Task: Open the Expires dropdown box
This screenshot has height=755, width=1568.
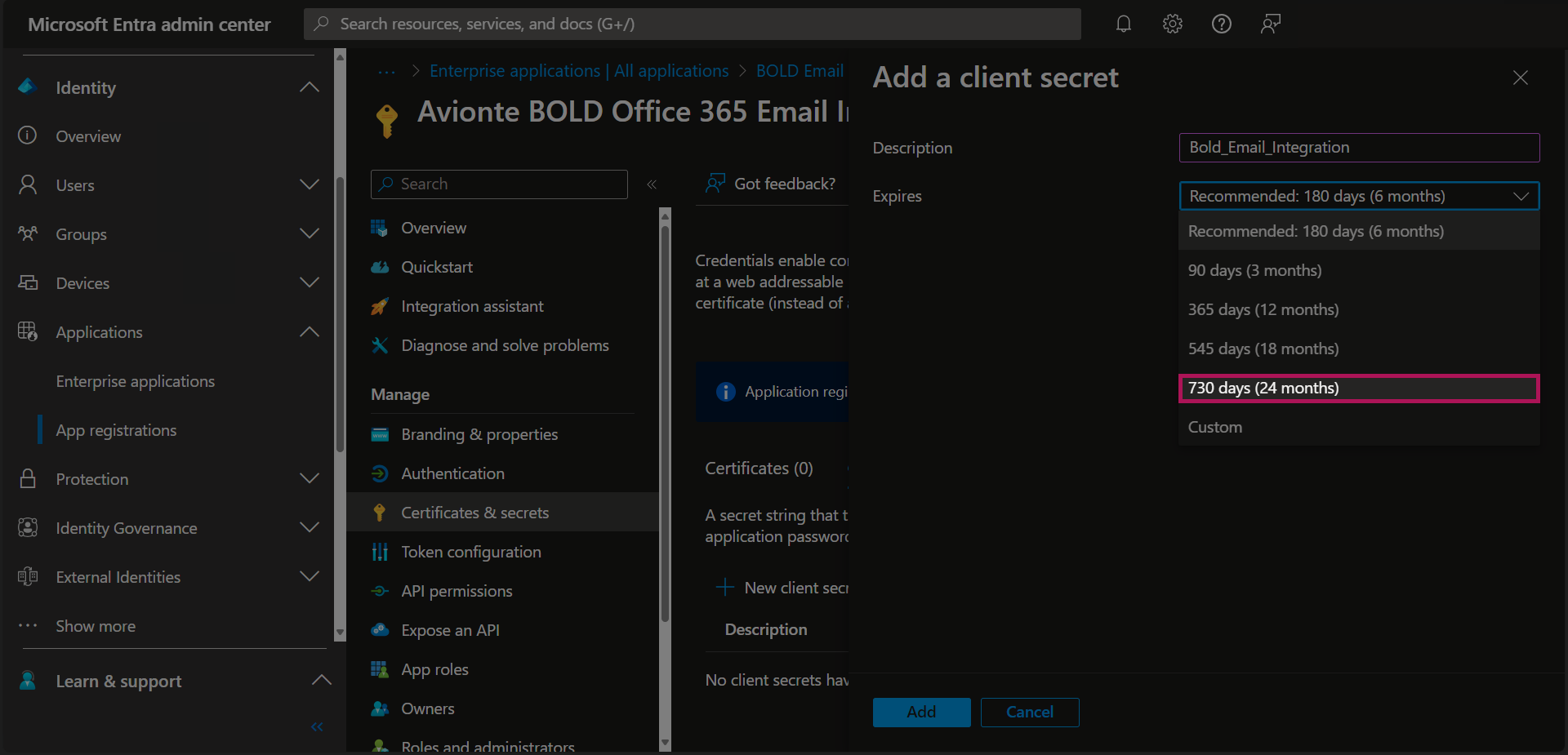Action: 1358,196
